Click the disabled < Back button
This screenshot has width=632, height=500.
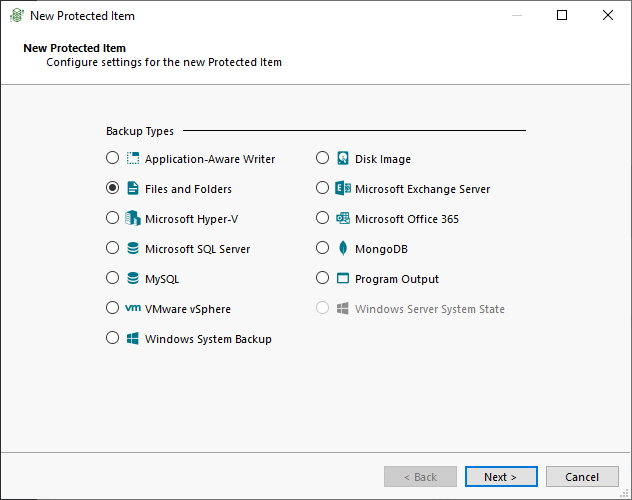[x=420, y=477]
